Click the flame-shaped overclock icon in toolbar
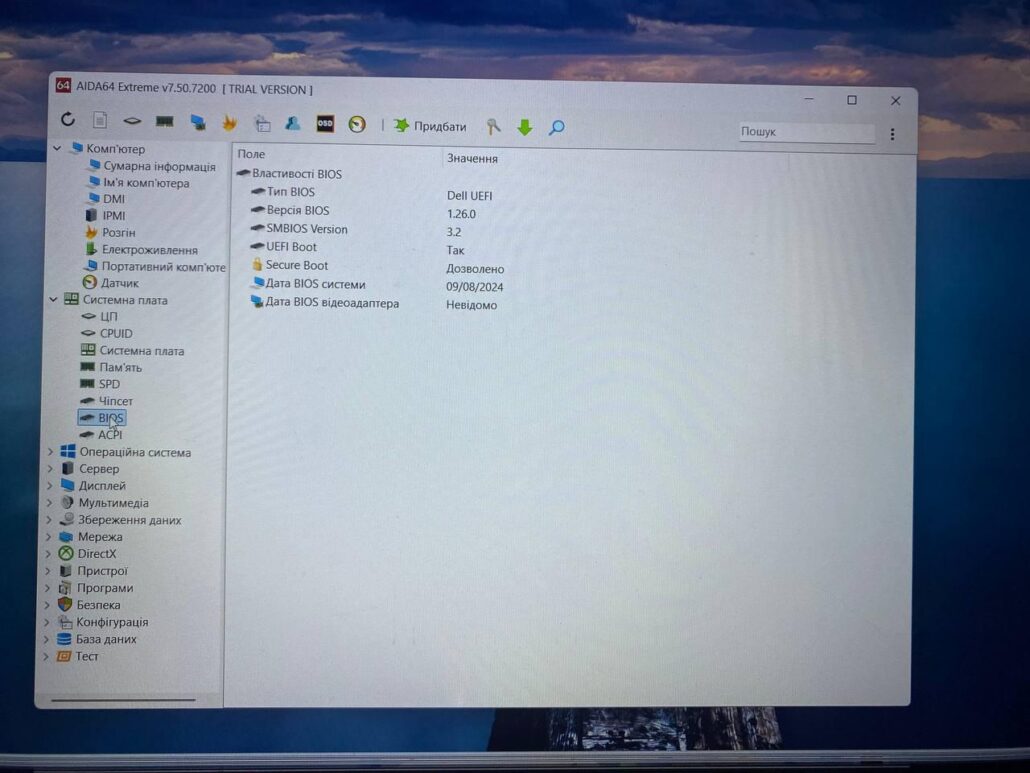The height and width of the screenshot is (773, 1030). click(230, 123)
